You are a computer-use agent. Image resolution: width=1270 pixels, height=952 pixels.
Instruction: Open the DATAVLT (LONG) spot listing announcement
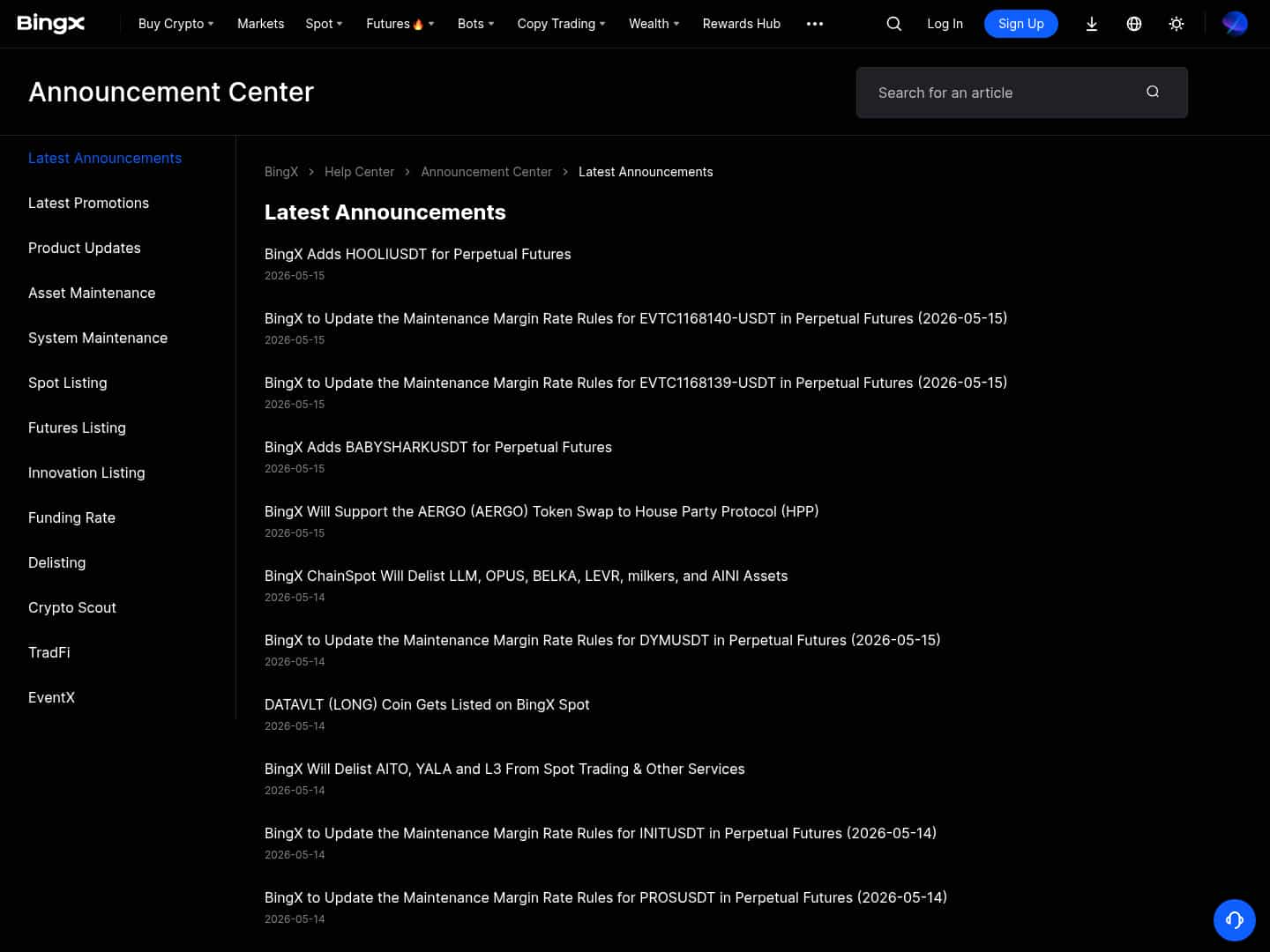coord(427,704)
